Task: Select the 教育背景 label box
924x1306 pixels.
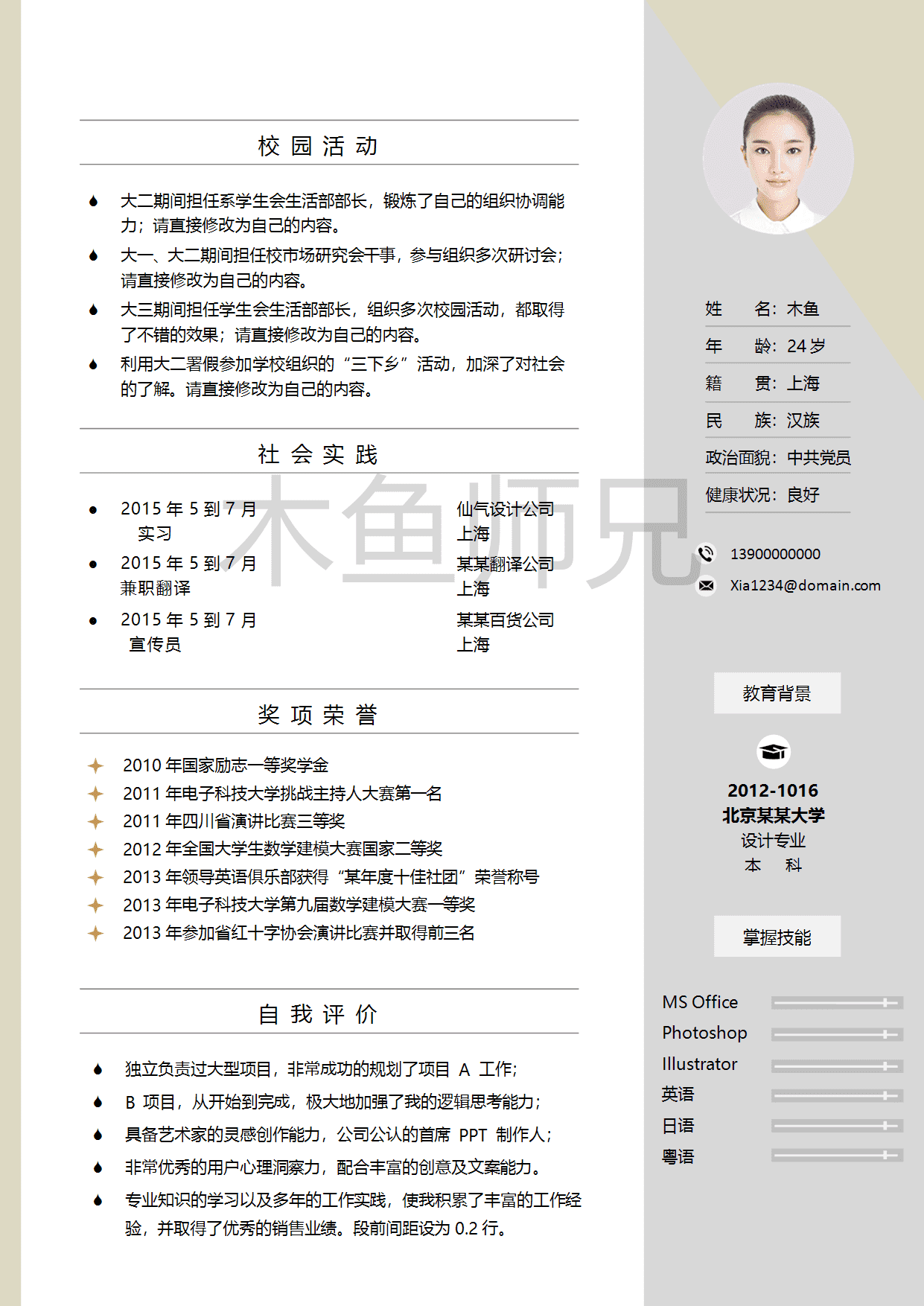Action: [777, 693]
